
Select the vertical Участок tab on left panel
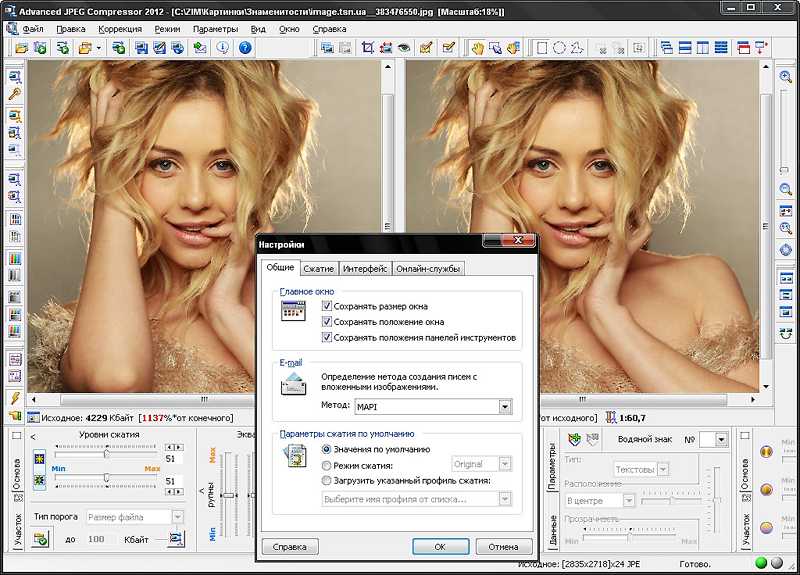tap(18, 530)
